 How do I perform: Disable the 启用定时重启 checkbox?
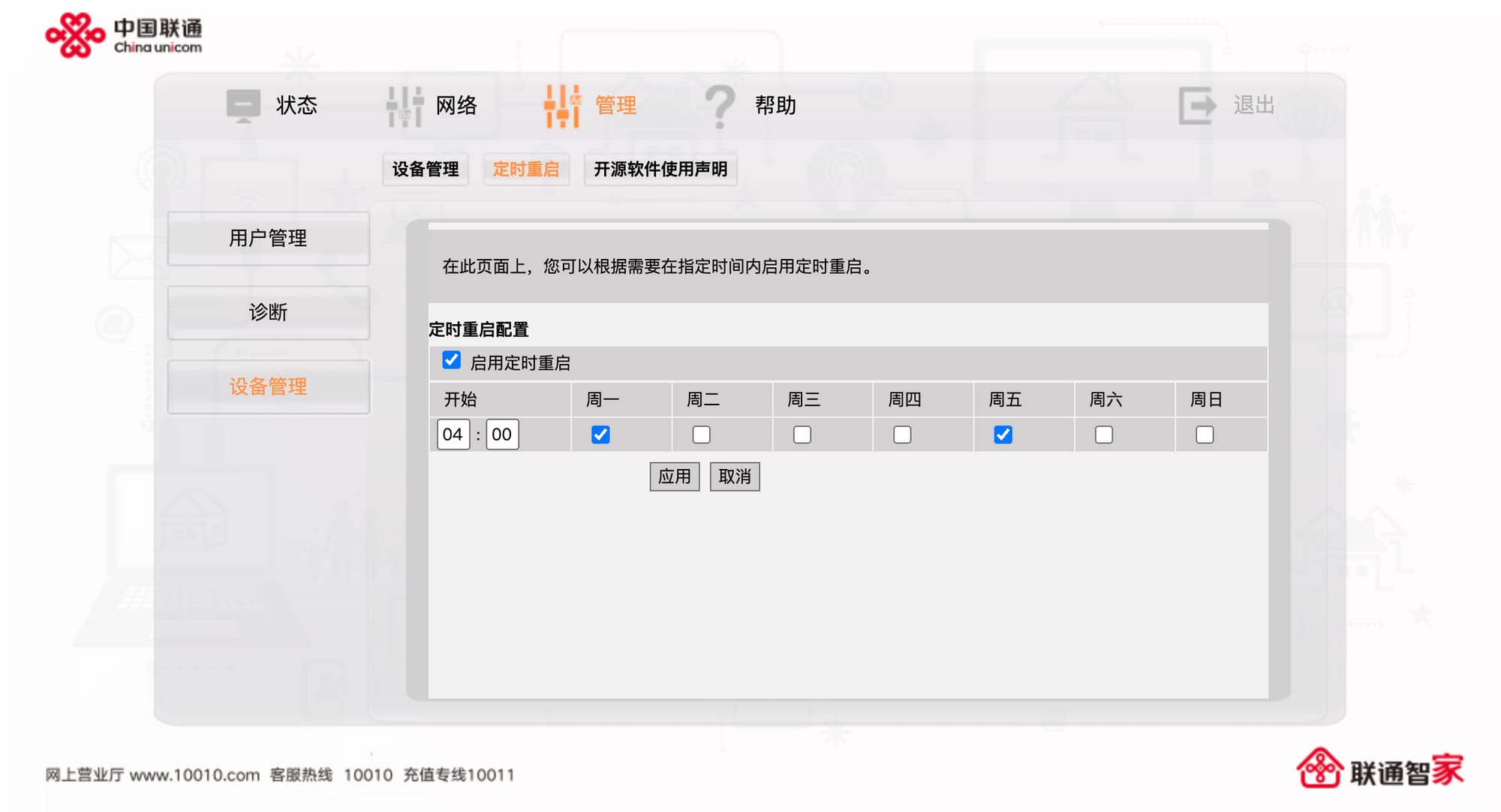pyautogui.click(x=451, y=360)
